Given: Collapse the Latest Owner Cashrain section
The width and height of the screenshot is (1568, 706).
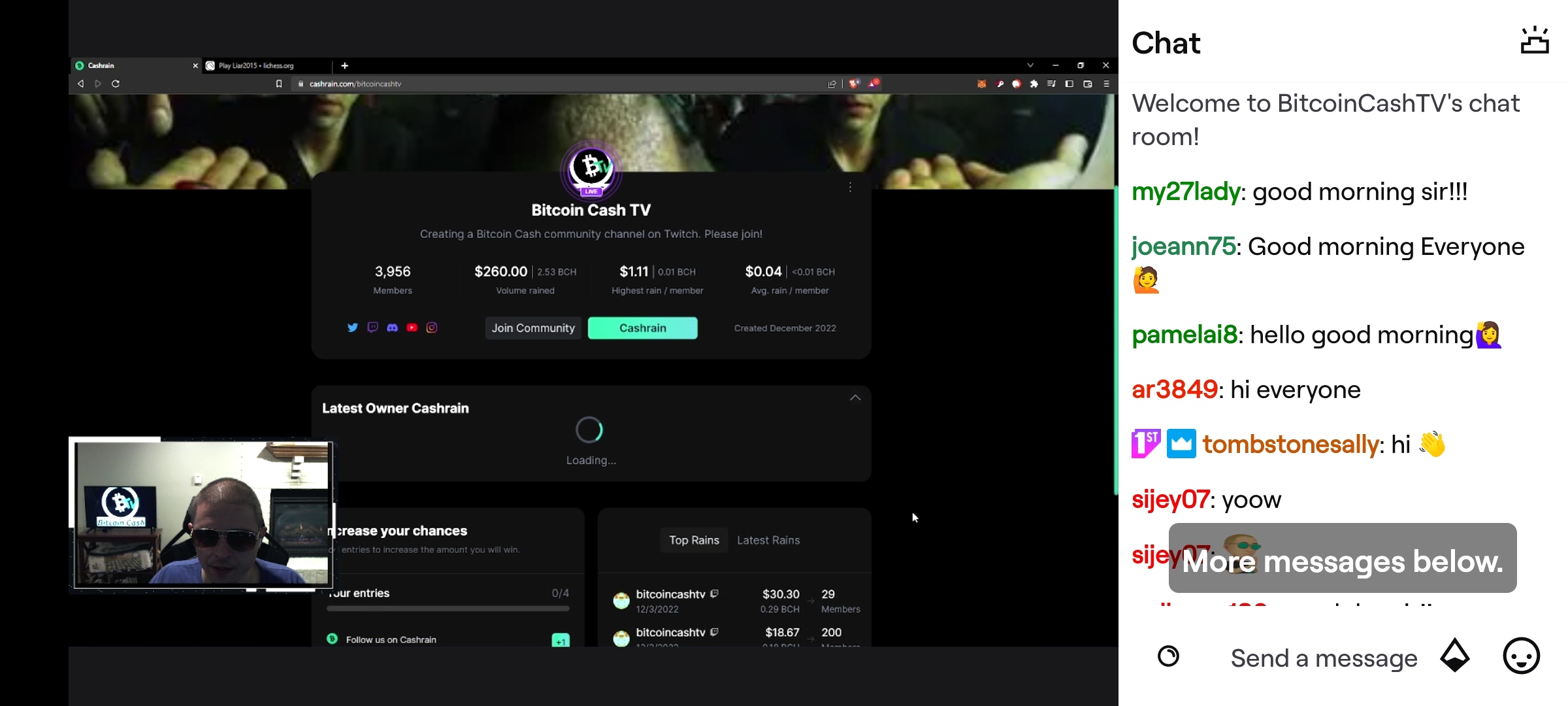Looking at the screenshot, I should click(855, 397).
